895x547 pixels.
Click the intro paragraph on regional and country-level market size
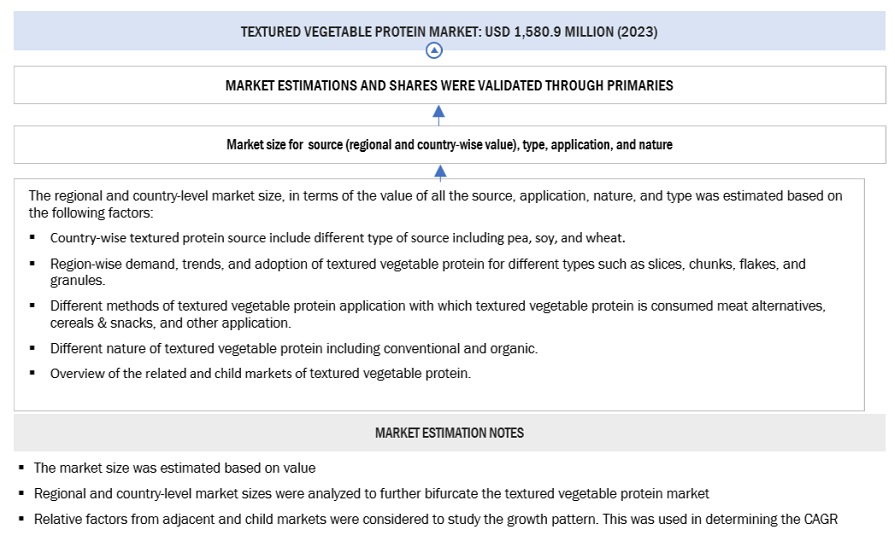(435, 204)
